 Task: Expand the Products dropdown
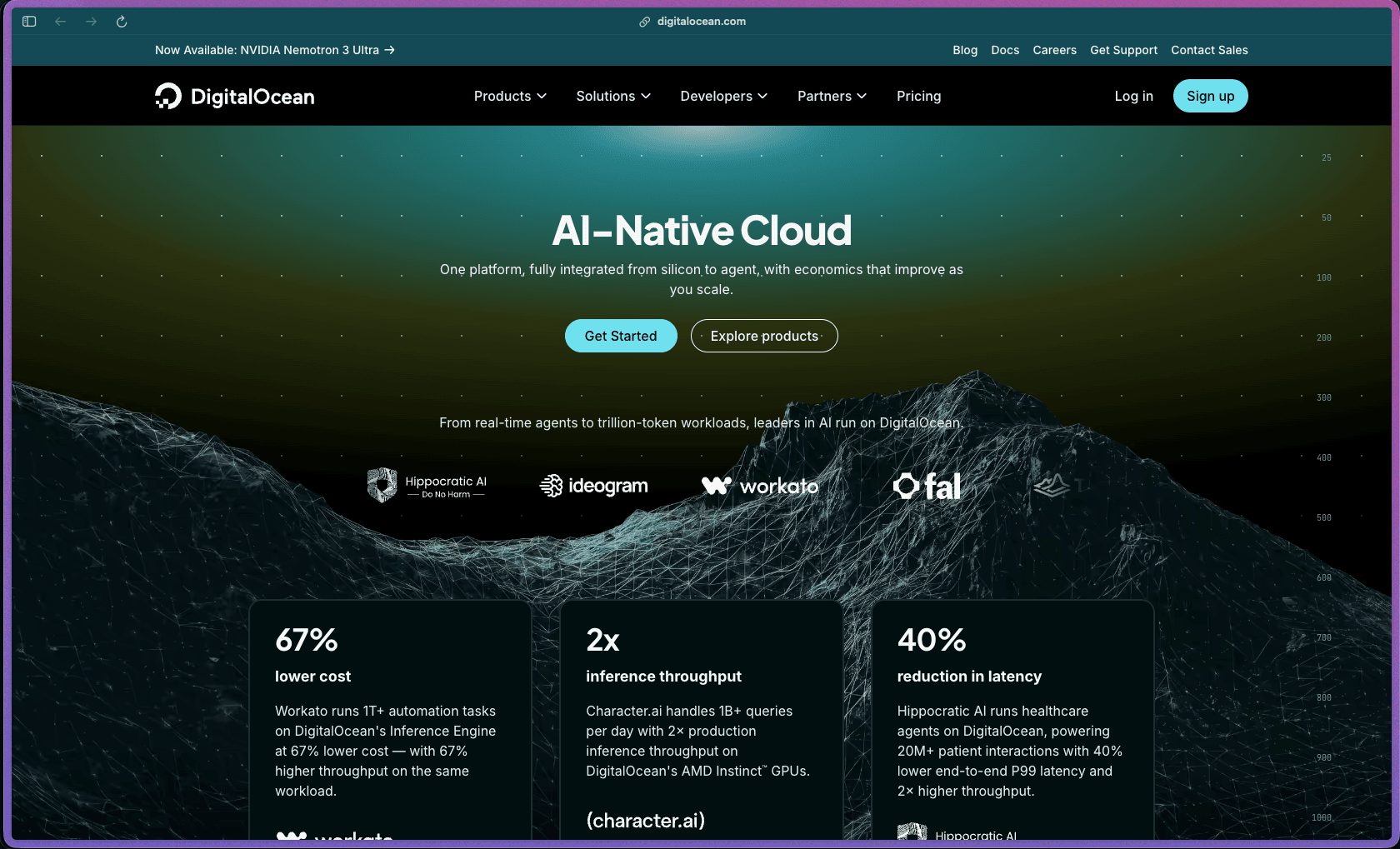(510, 97)
